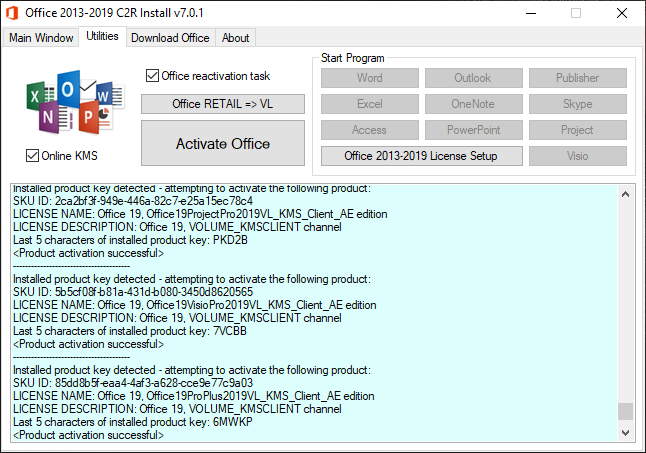Launch Word from Start Program

[370, 78]
